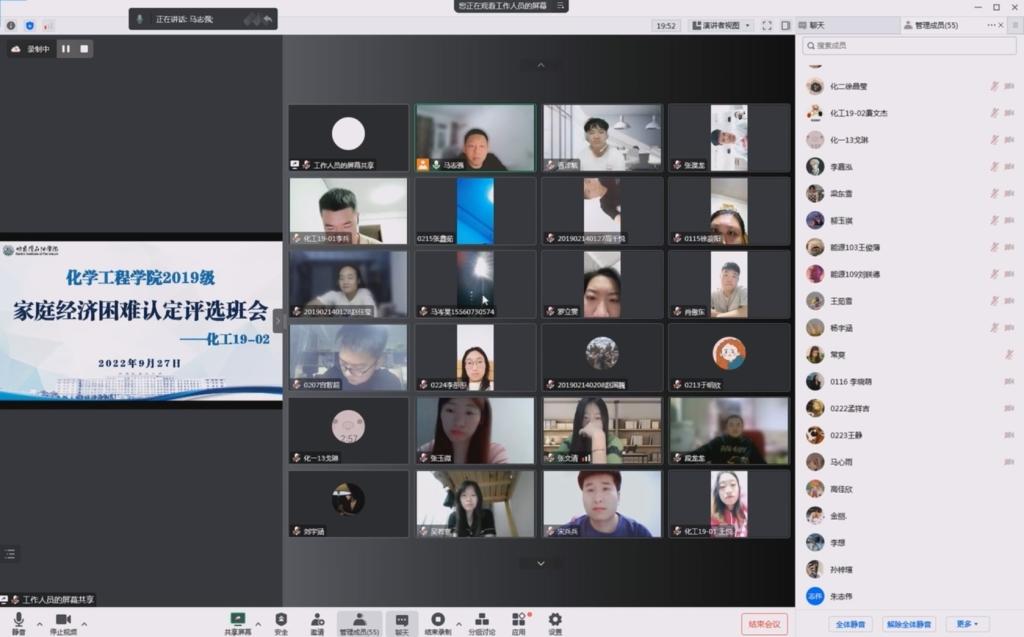This screenshot has height=637, width=1024.
Task: Click the 邀请 invite icon
Action: (317, 620)
